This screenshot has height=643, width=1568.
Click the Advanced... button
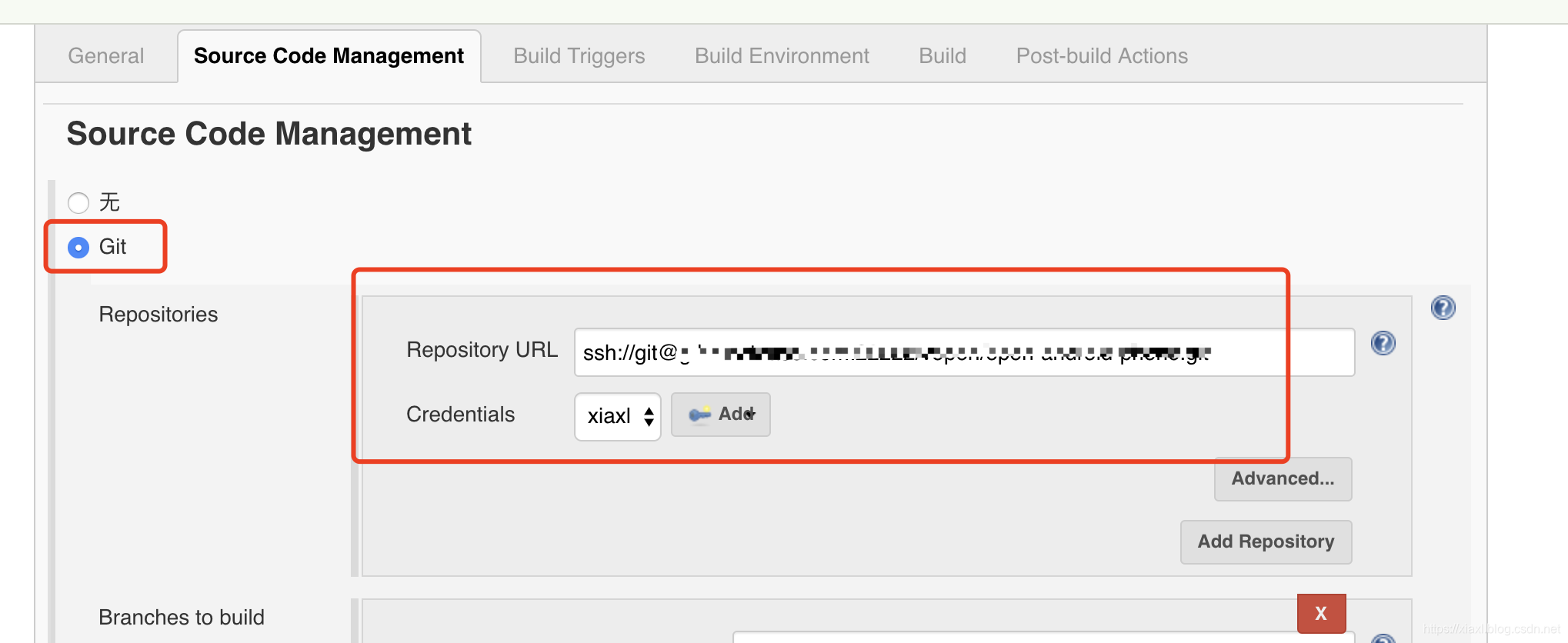[1283, 478]
